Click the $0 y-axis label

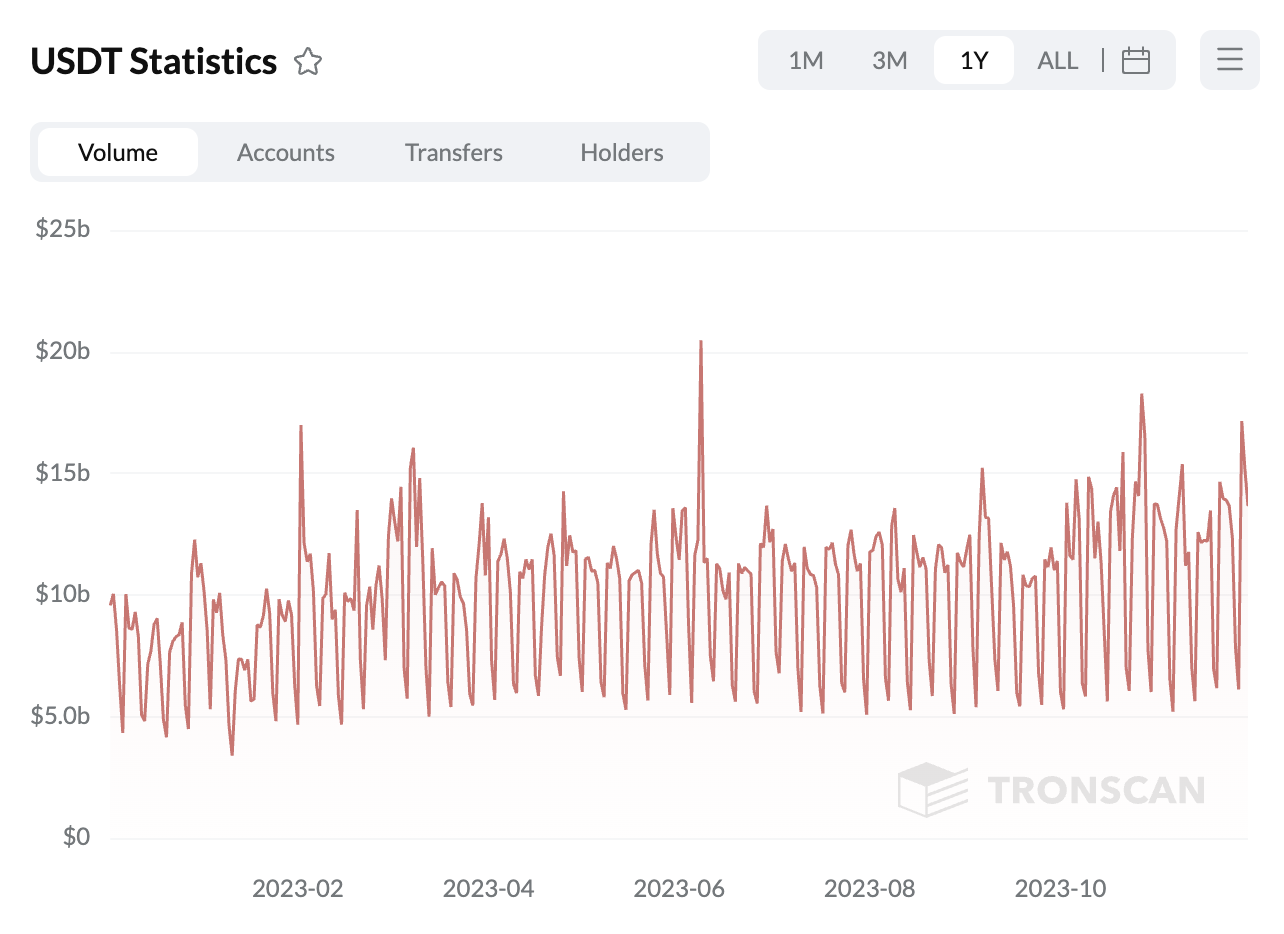click(x=76, y=837)
